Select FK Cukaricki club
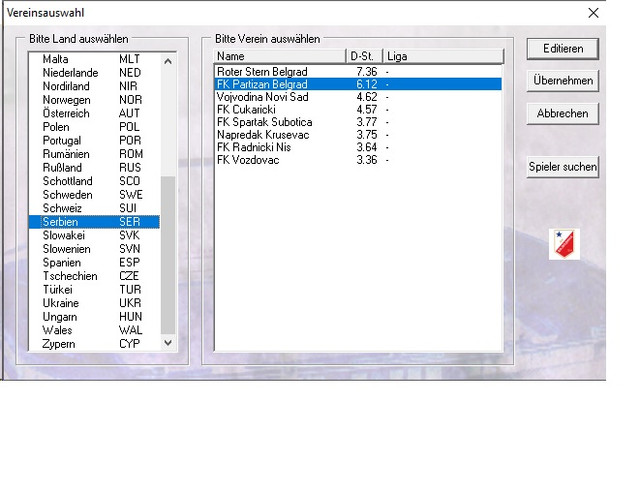 click(358, 110)
